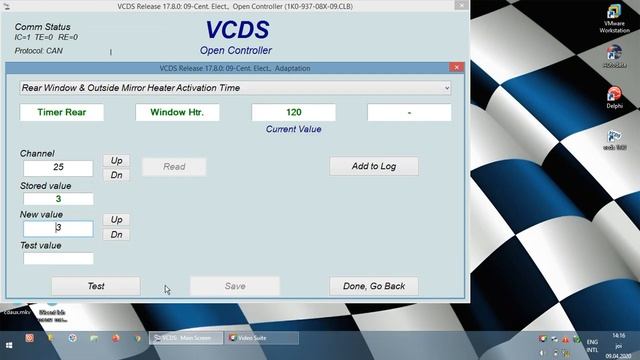Open the desktop shortcut below VMware Workstation
Image resolution: width=640 pixels, height=360 pixels.
click(614, 57)
